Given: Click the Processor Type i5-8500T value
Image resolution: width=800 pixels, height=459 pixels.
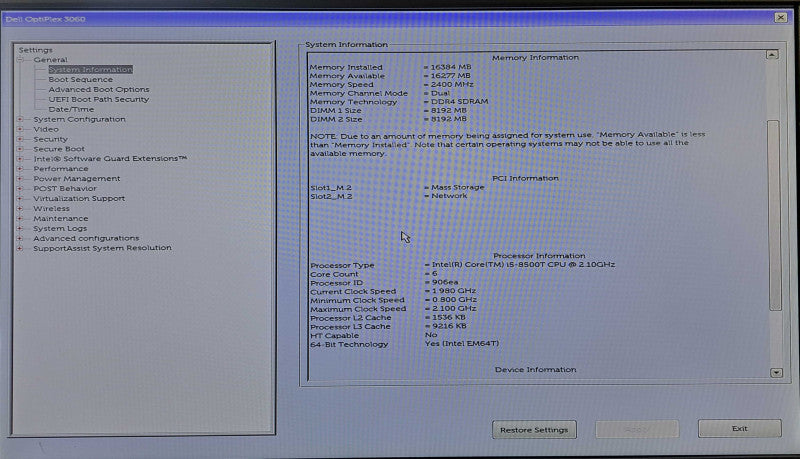Looking at the screenshot, I should (520, 265).
